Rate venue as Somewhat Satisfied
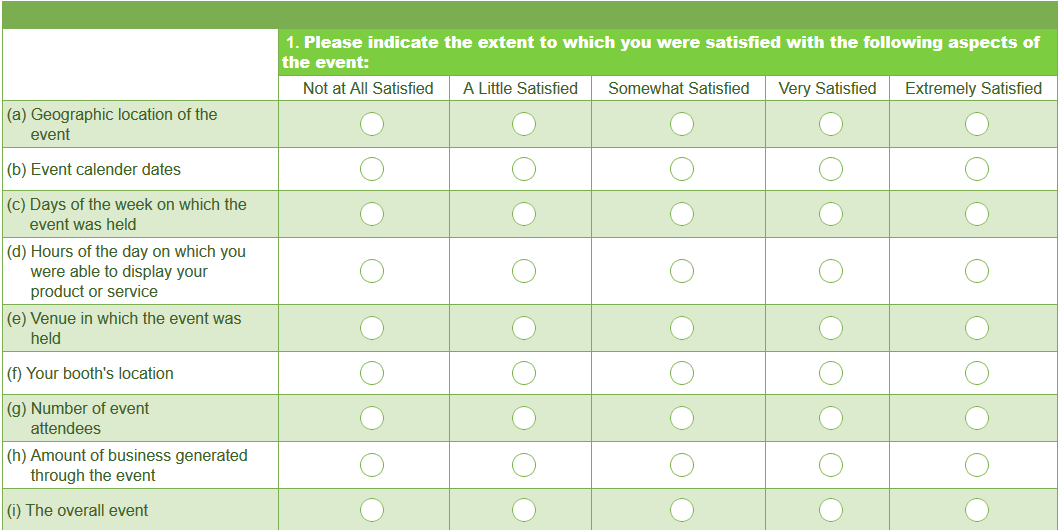Viewport: 1060px width, 530px height. click(682, 328)
